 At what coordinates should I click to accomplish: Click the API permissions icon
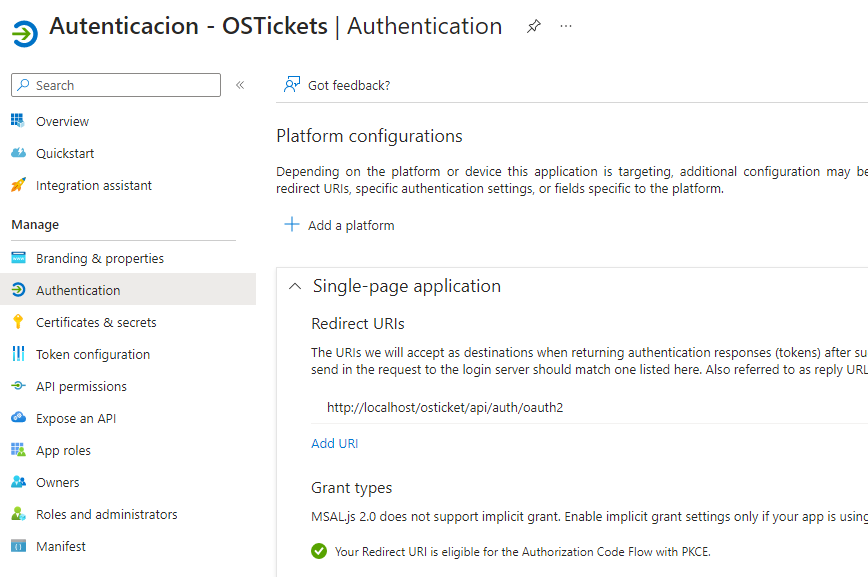point(18,385)
